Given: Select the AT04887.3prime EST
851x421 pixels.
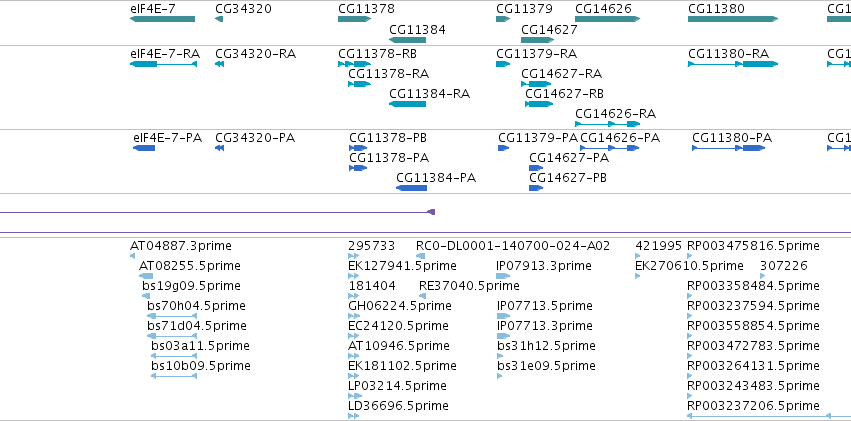Looking at the screenshot, I should coord(132,256).
